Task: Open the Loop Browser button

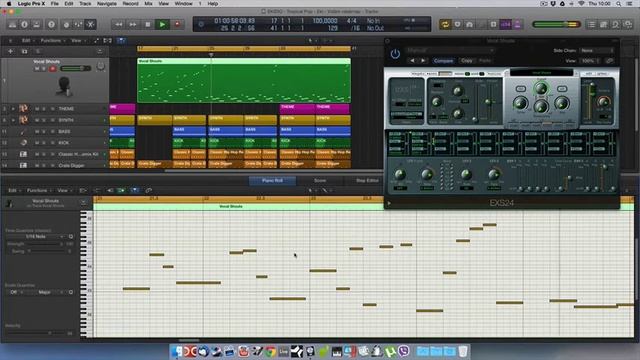Action: 616,24
